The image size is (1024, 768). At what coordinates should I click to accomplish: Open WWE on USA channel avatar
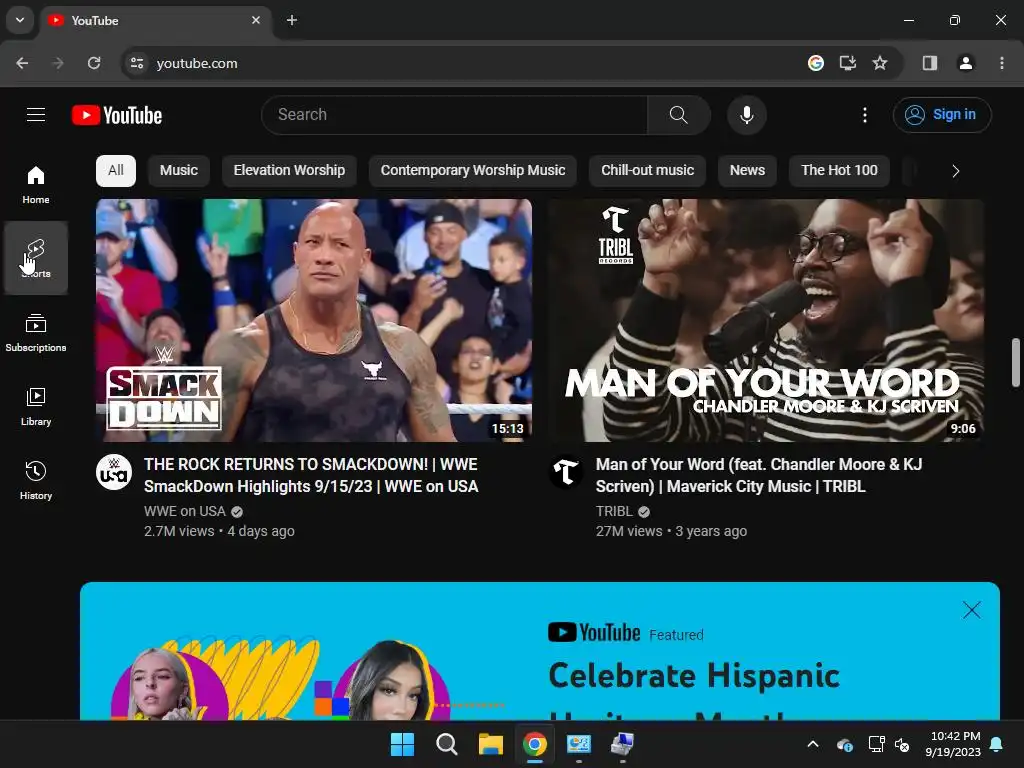point(114,472)
